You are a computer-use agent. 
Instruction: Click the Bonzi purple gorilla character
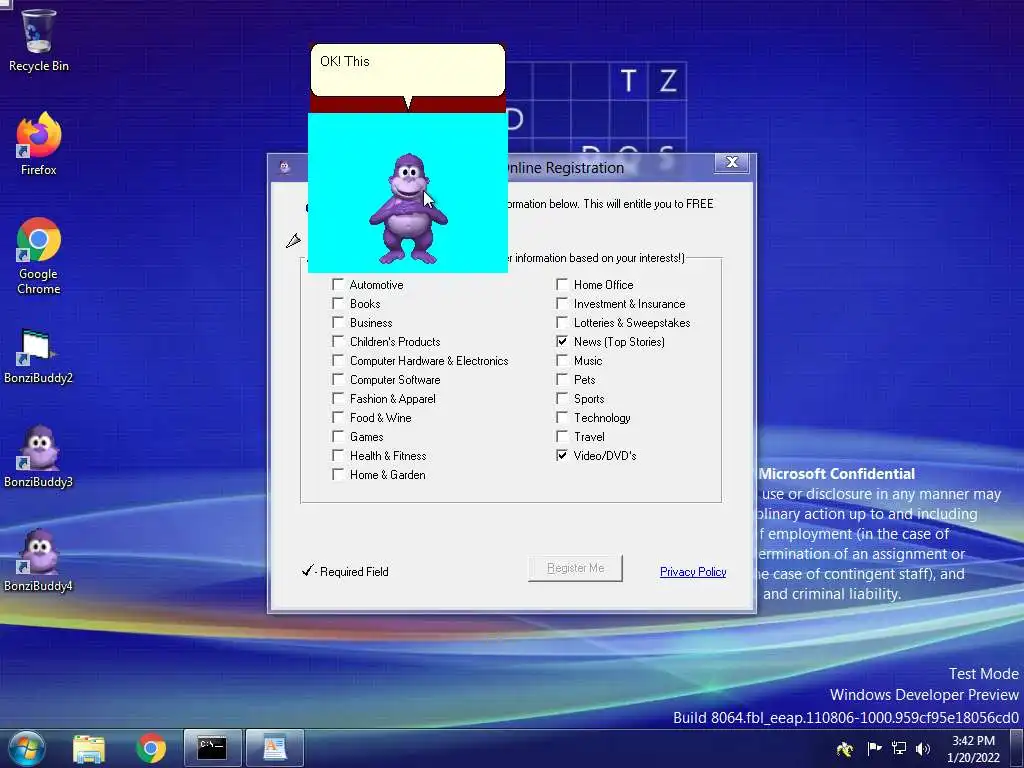408,209
